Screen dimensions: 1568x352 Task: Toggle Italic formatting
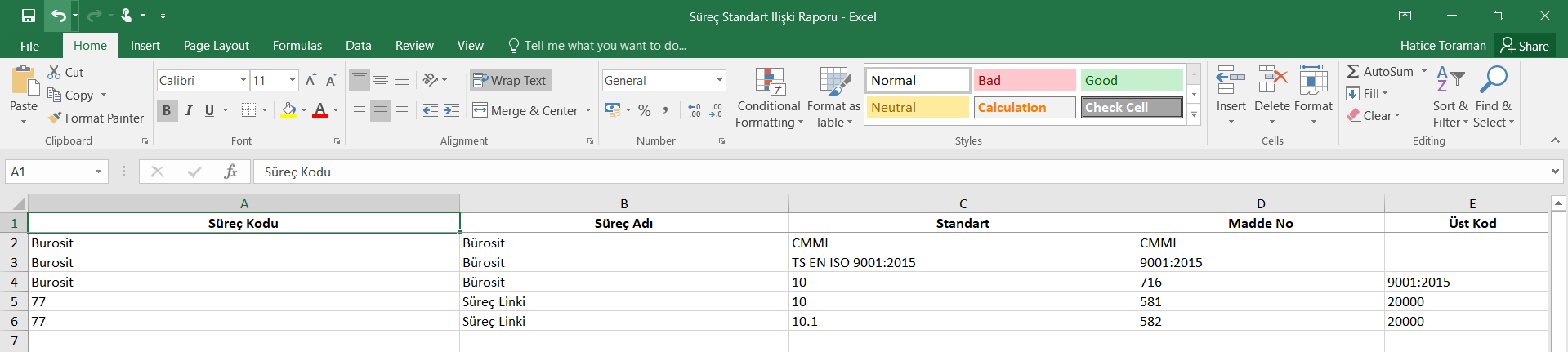(189, 110)
